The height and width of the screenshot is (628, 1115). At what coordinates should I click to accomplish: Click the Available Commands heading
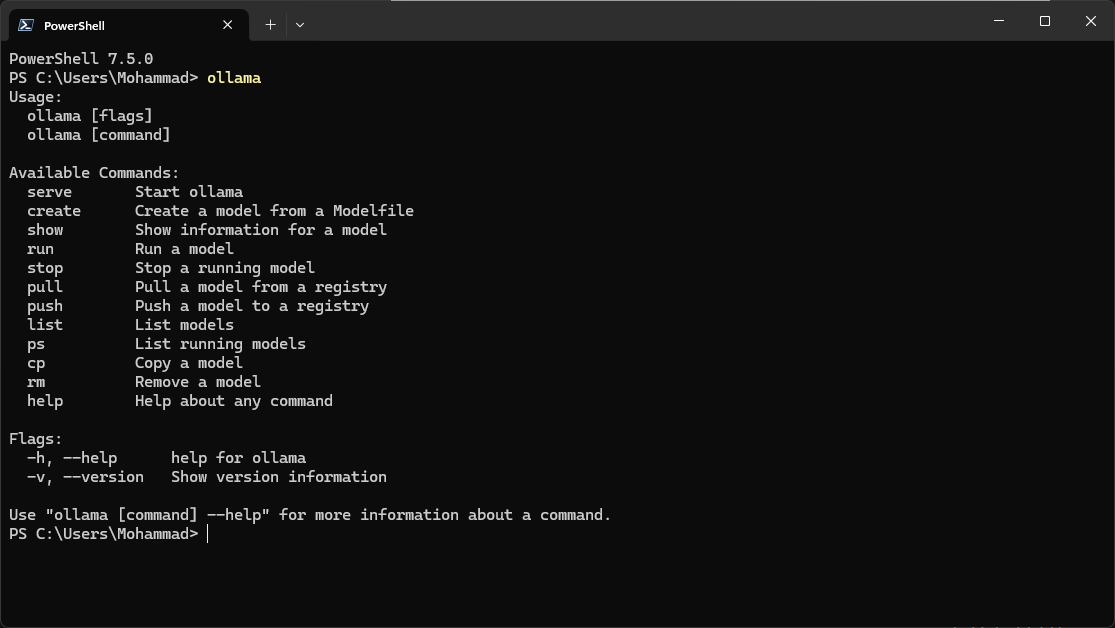94,173
